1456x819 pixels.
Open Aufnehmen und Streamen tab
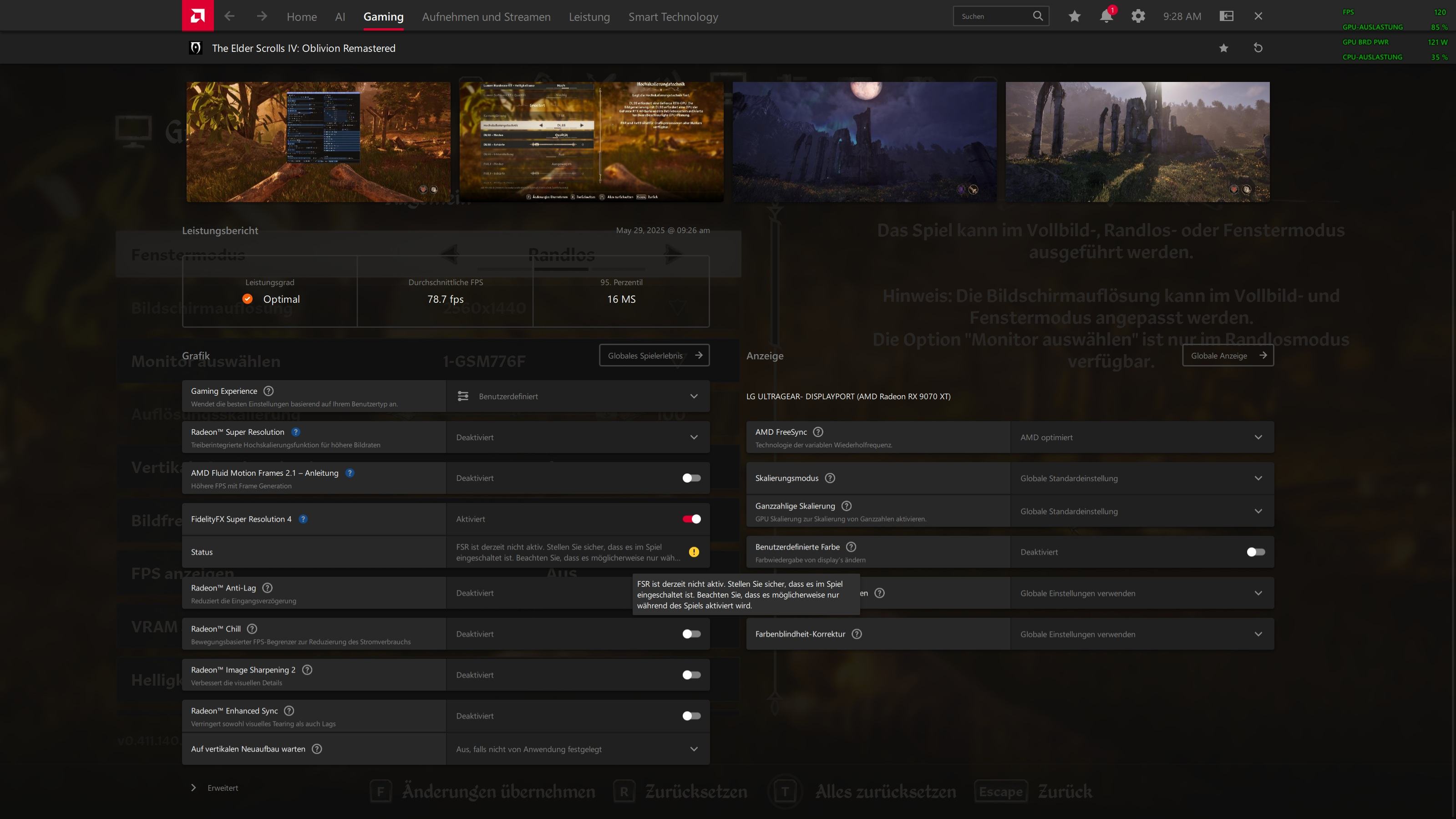click(x=486, y=17)
